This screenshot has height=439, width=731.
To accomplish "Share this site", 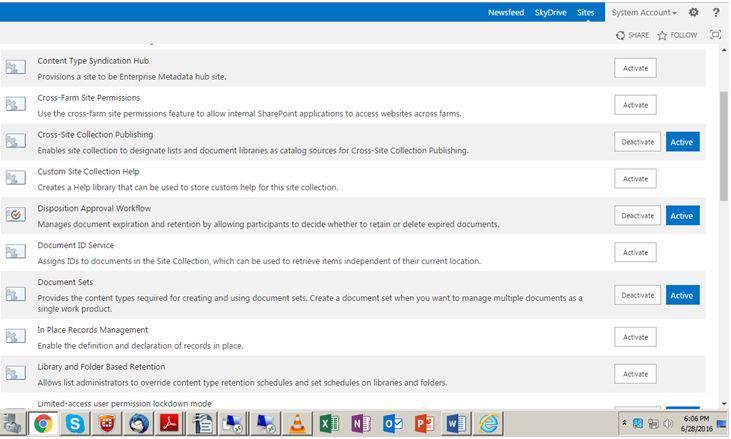I will pyautogui.click(x=632, y=35).
